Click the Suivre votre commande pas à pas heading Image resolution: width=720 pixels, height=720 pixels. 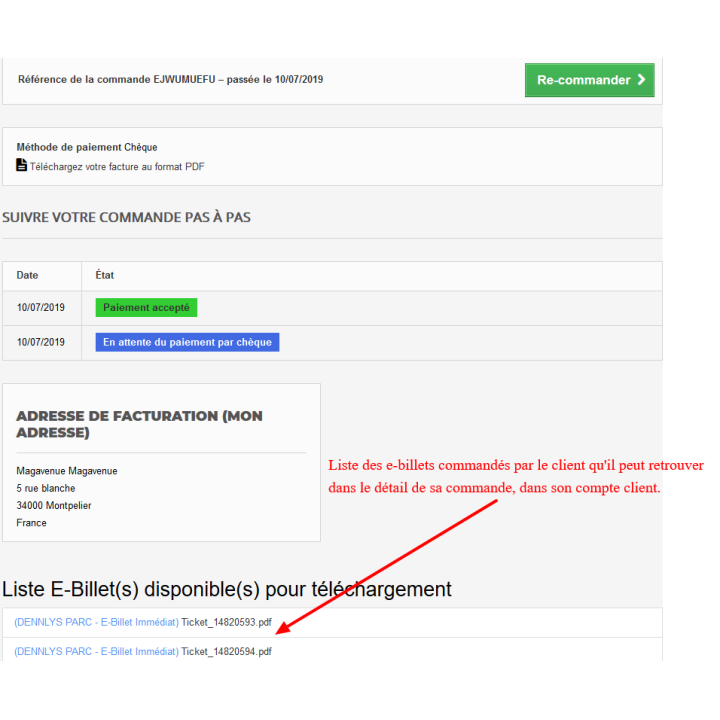126,217
